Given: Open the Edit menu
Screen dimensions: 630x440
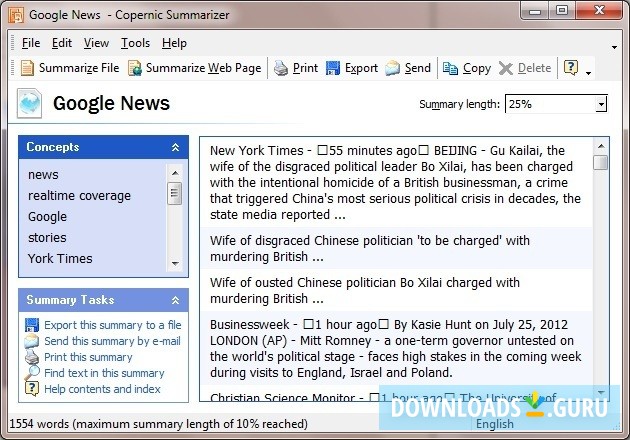Looking at the screenshot, I should point(62,43).
